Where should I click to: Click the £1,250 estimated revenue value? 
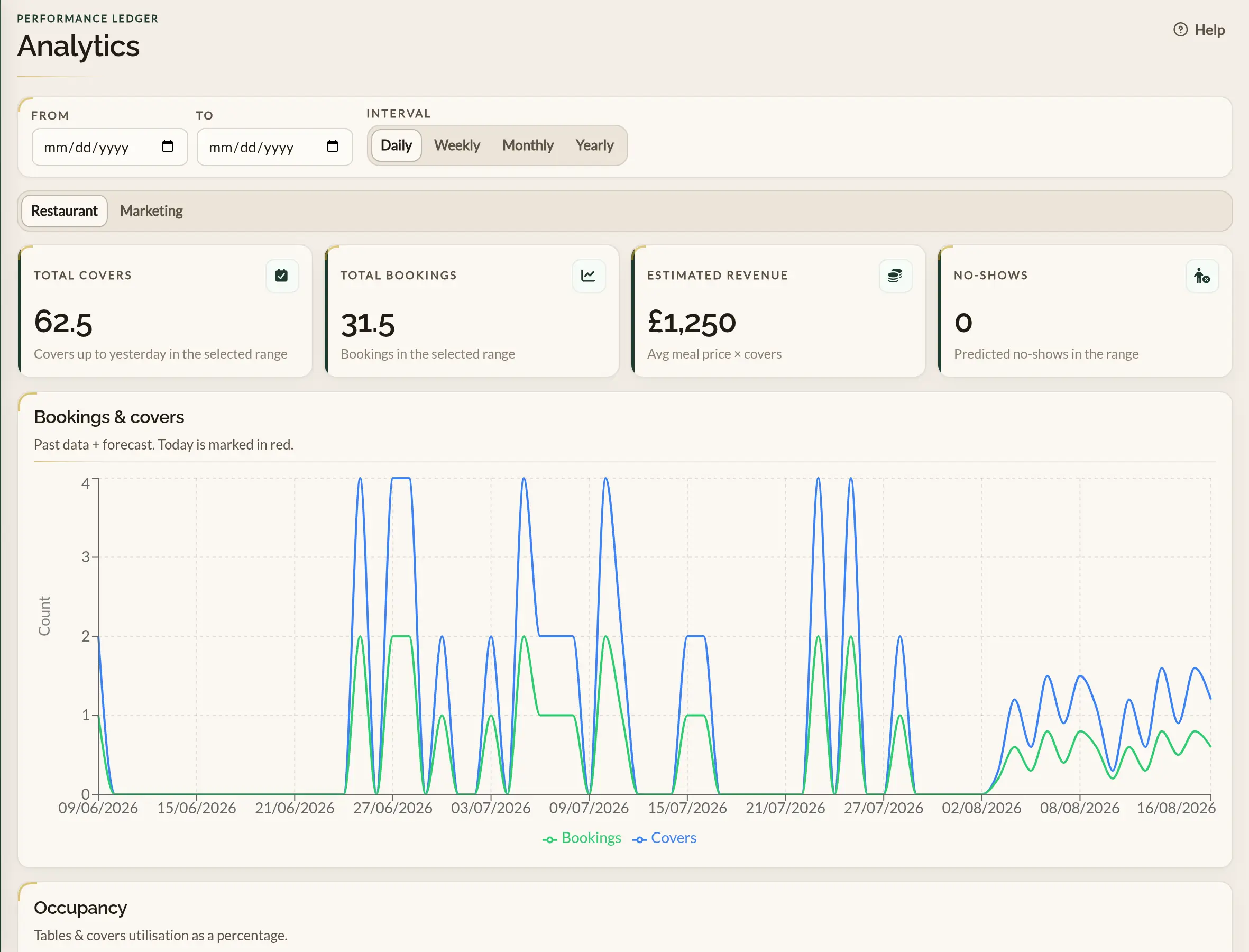pyautogui.click(x=692, y=323)
